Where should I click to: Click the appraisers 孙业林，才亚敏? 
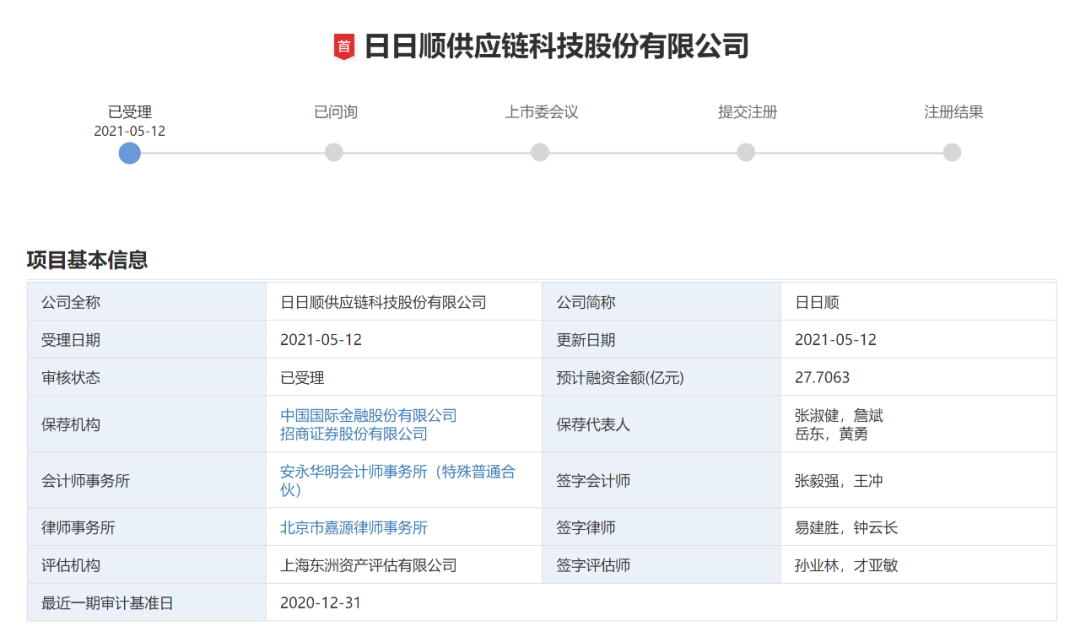847,565
